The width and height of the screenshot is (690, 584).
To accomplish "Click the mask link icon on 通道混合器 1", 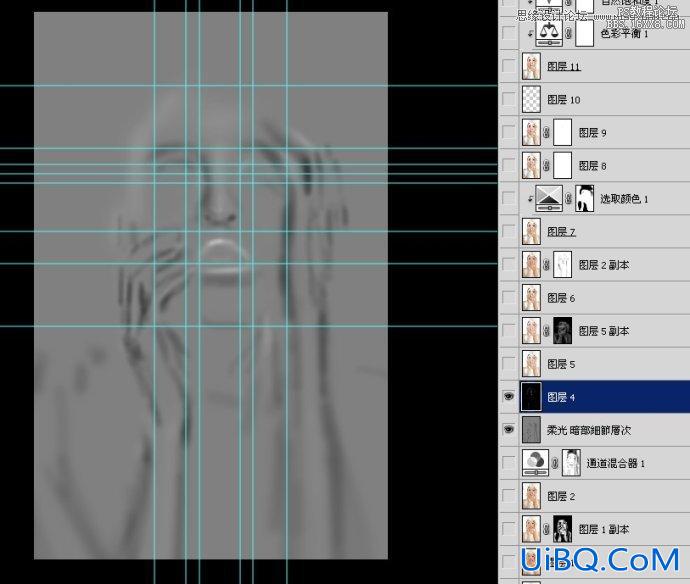I will (x=555, y=463).
